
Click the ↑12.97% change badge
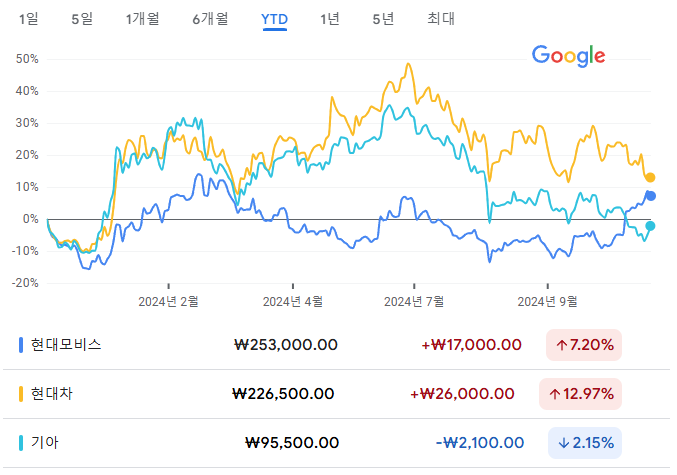point(580,394)
